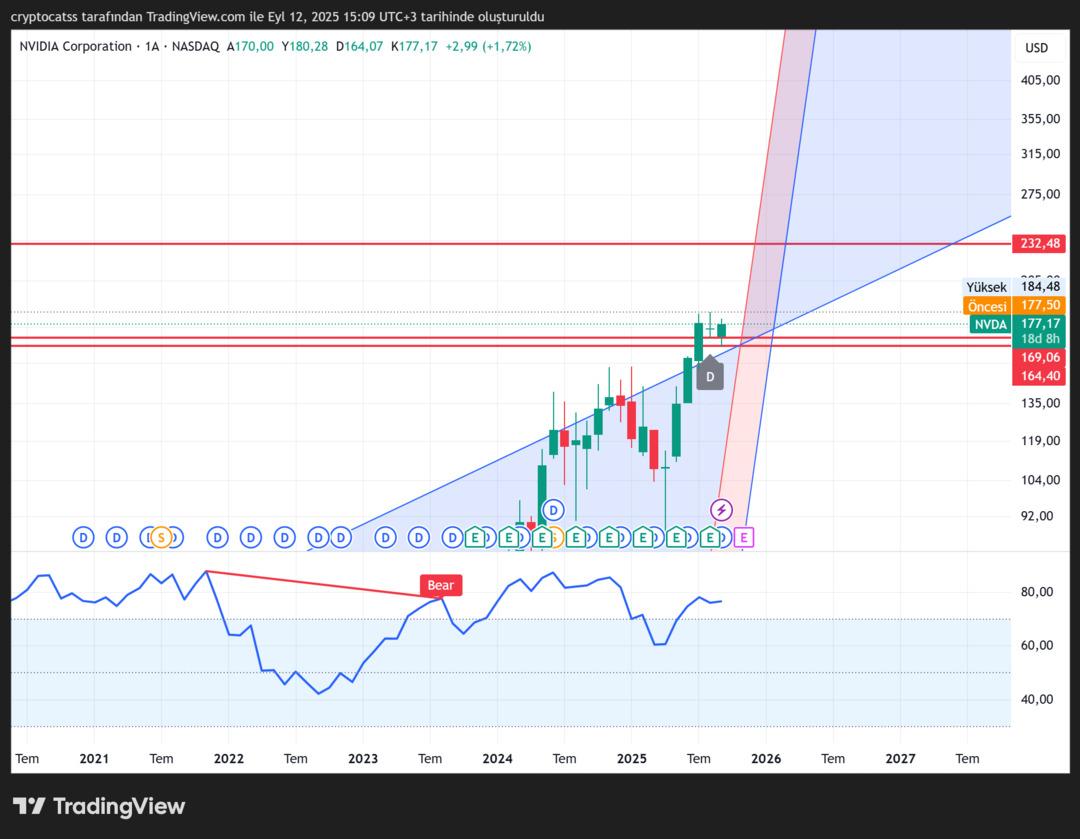
Task: Click the high value Y180,28 in the legend
Action: click(x=304, y=46)
